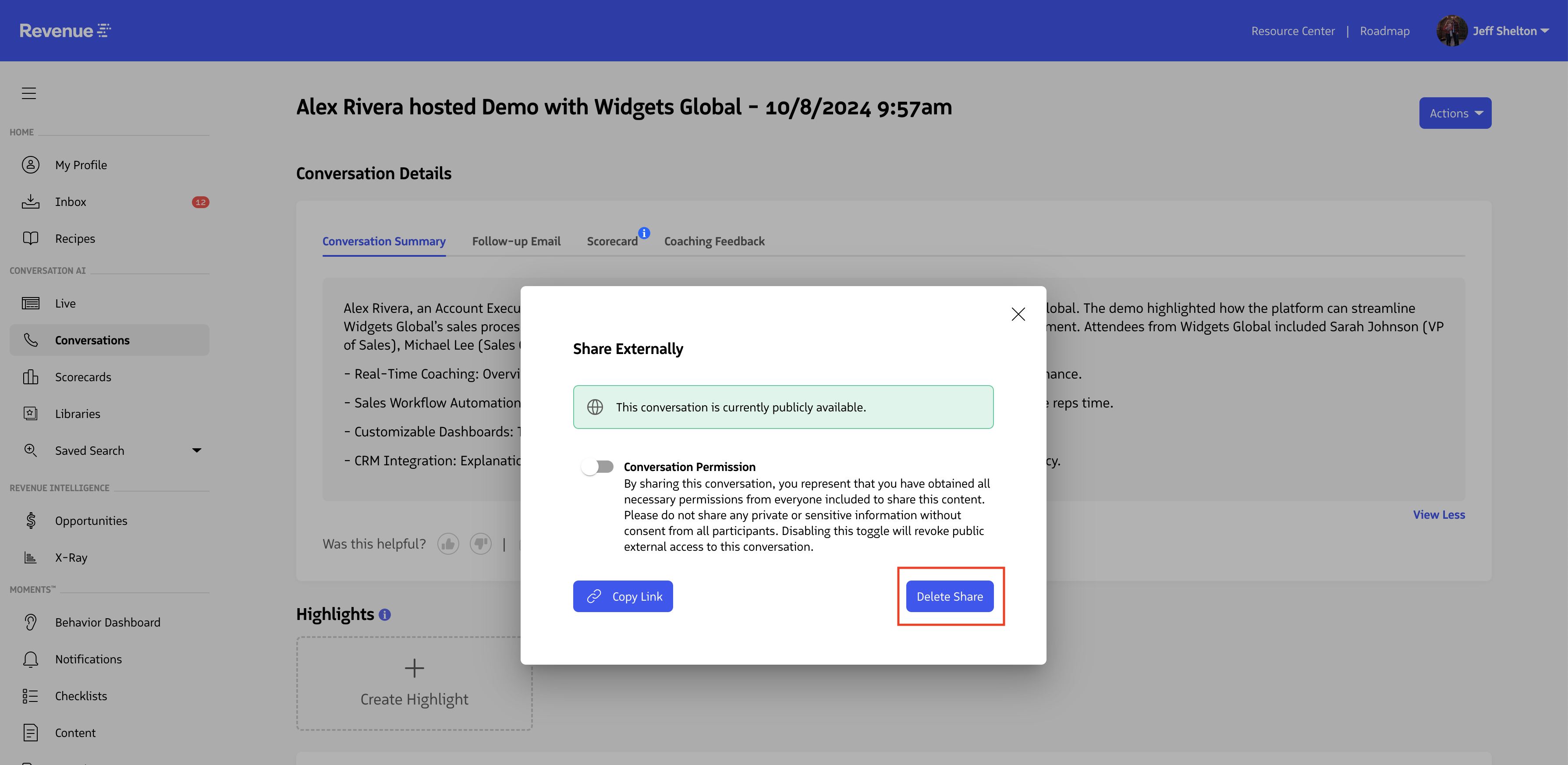Image resolution: width=1568 pixels, height=765 pixels.
Task: Open Jeff Shelton user menu
Action: coord(1510,31)
